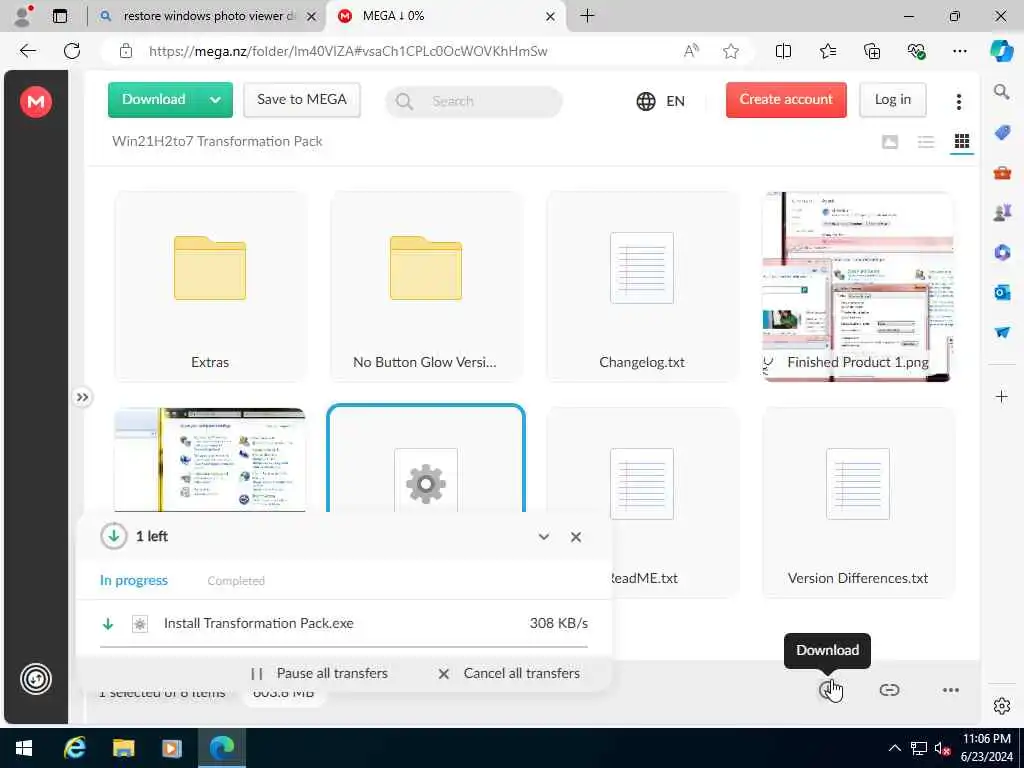Collapse the transfers panel chevron
Screen dimensions: 1024x768
click(543, 537)
